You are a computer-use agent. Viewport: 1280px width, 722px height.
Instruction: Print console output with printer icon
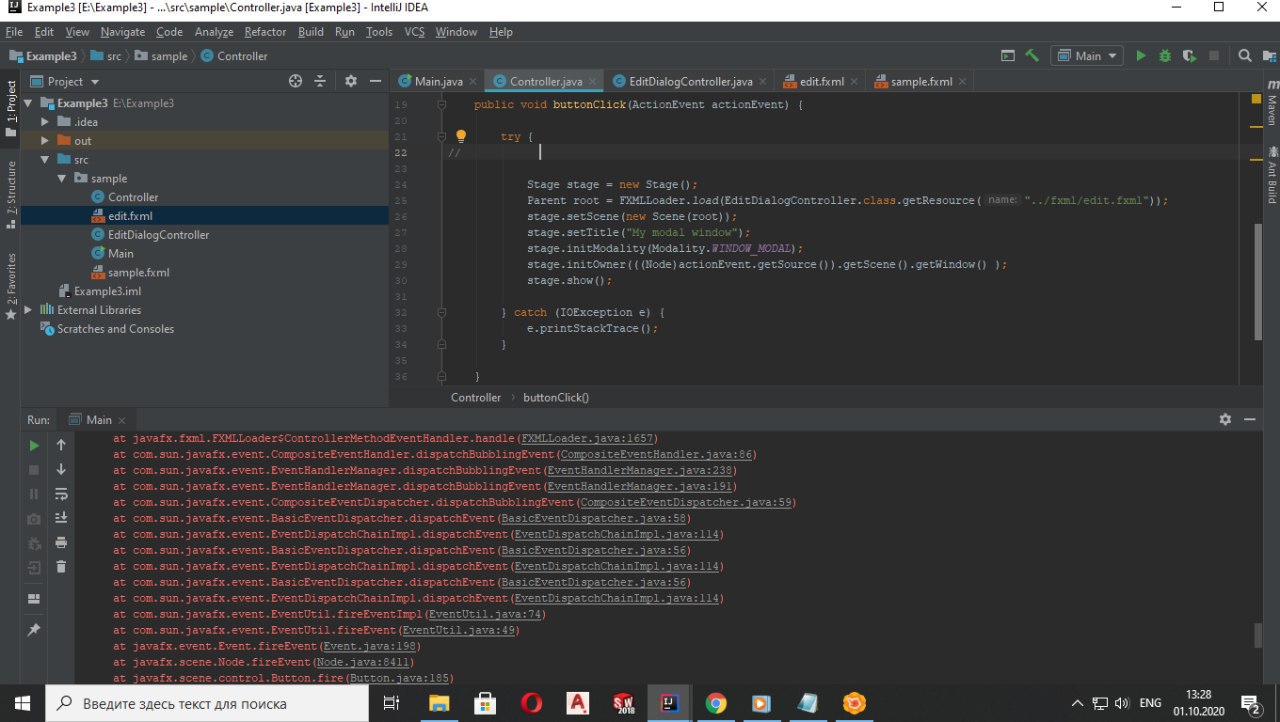61,542
